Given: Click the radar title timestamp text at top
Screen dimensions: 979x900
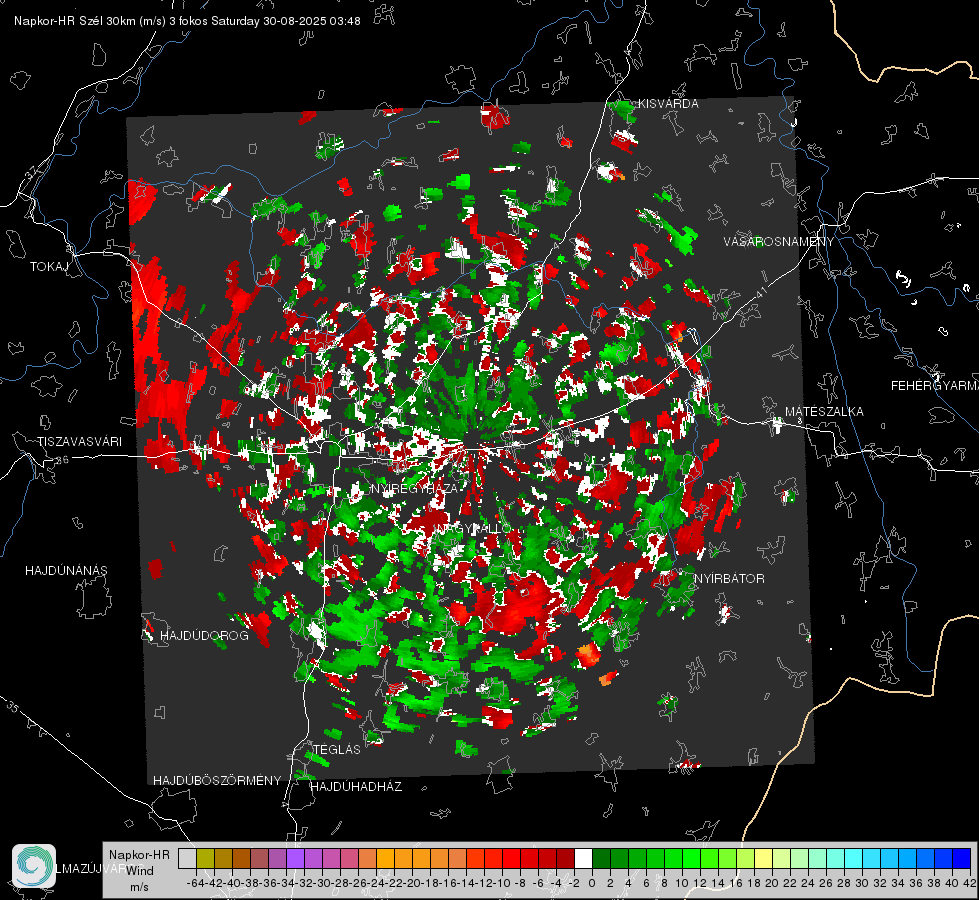Looking at the screenshot, I should 187,21.
